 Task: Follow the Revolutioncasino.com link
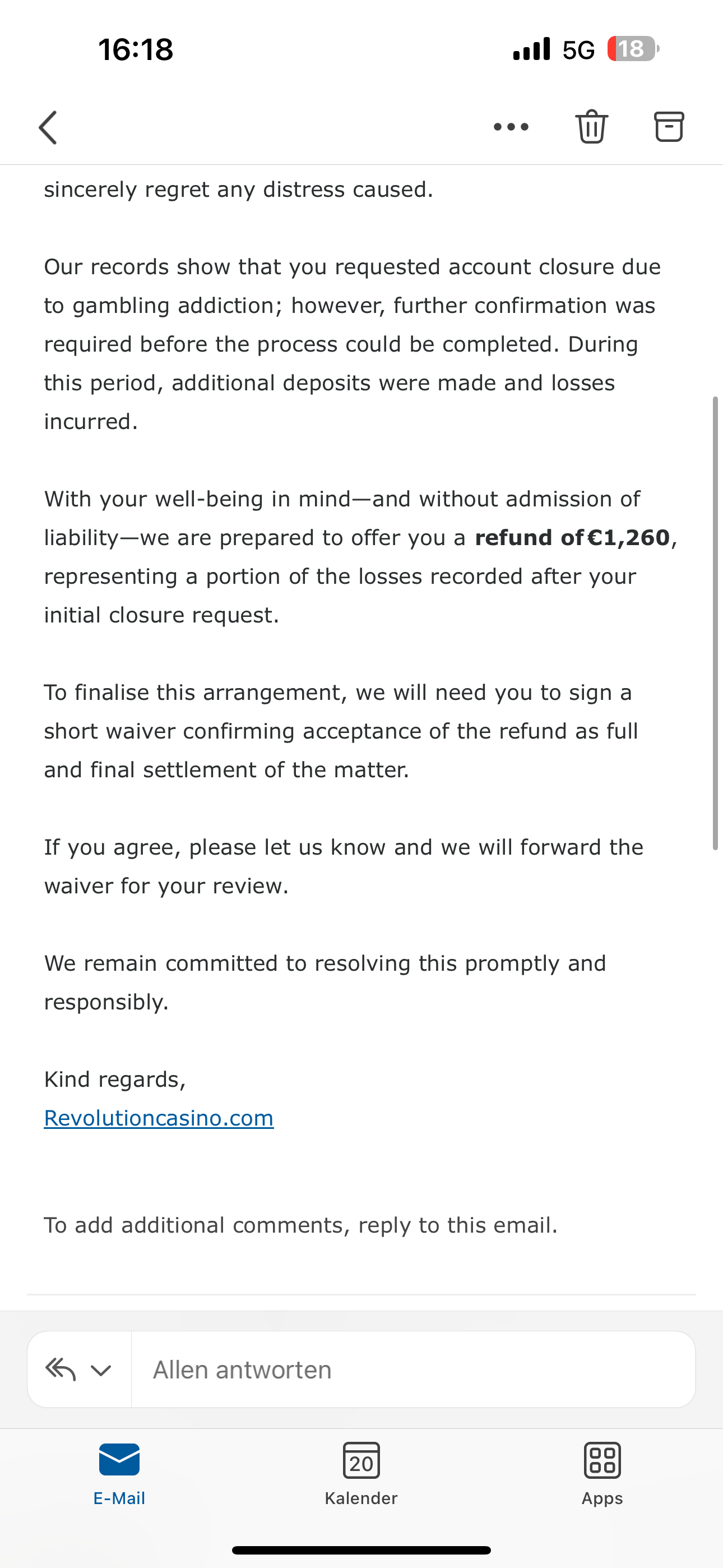click(159, 1118)
